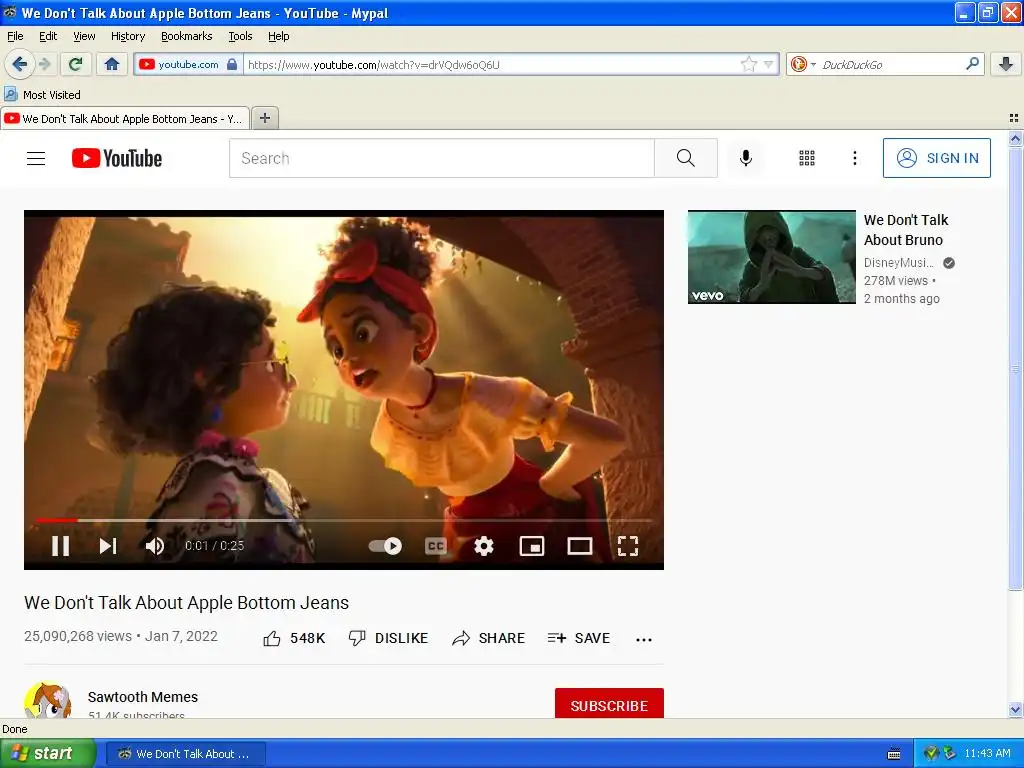The image size is (1024, 768).
Task: Reload the page with the refresh icon
Action: click(76, 64)
